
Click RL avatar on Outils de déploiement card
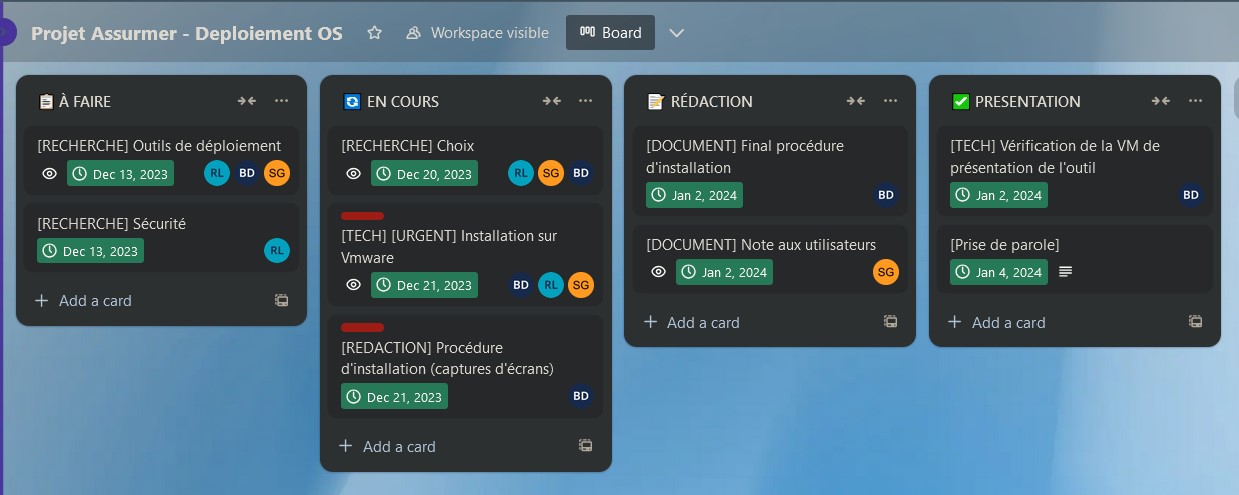217,173
